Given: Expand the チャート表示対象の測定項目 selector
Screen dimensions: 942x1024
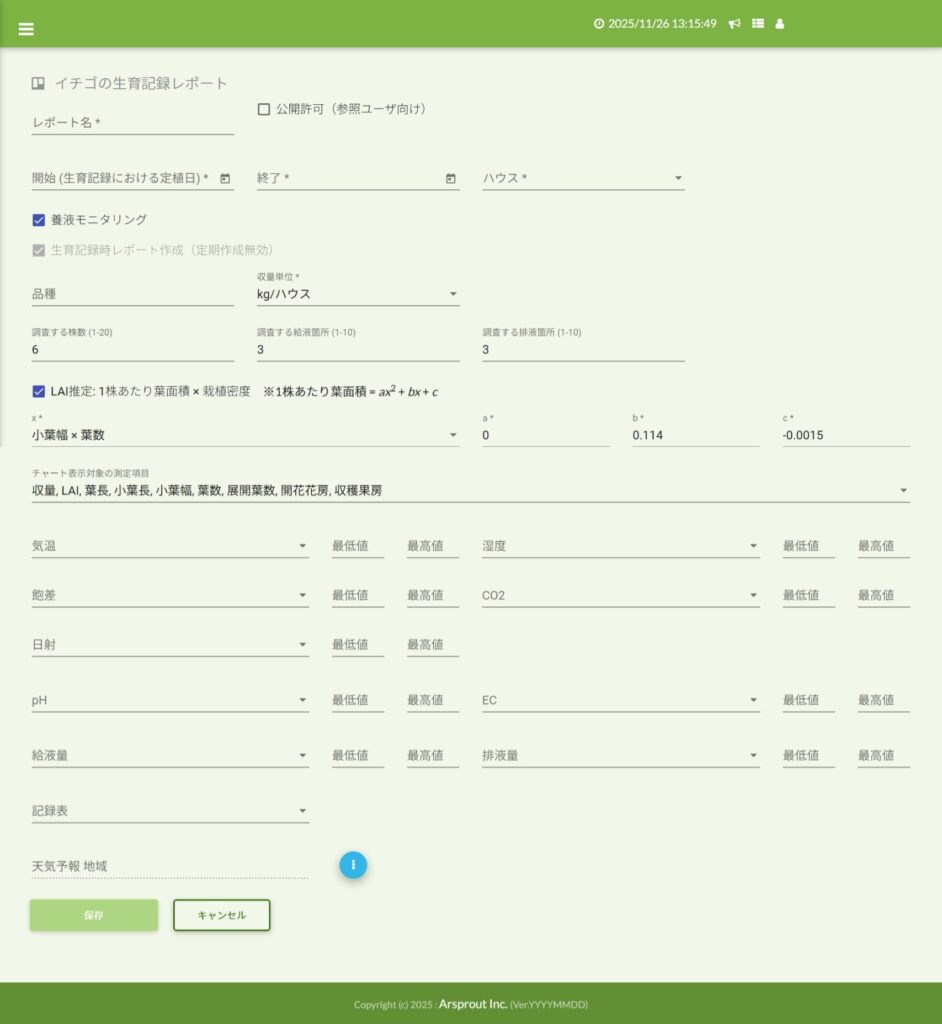Looking at the screenshot, I should pyautogui.click(x=470, y=491).
